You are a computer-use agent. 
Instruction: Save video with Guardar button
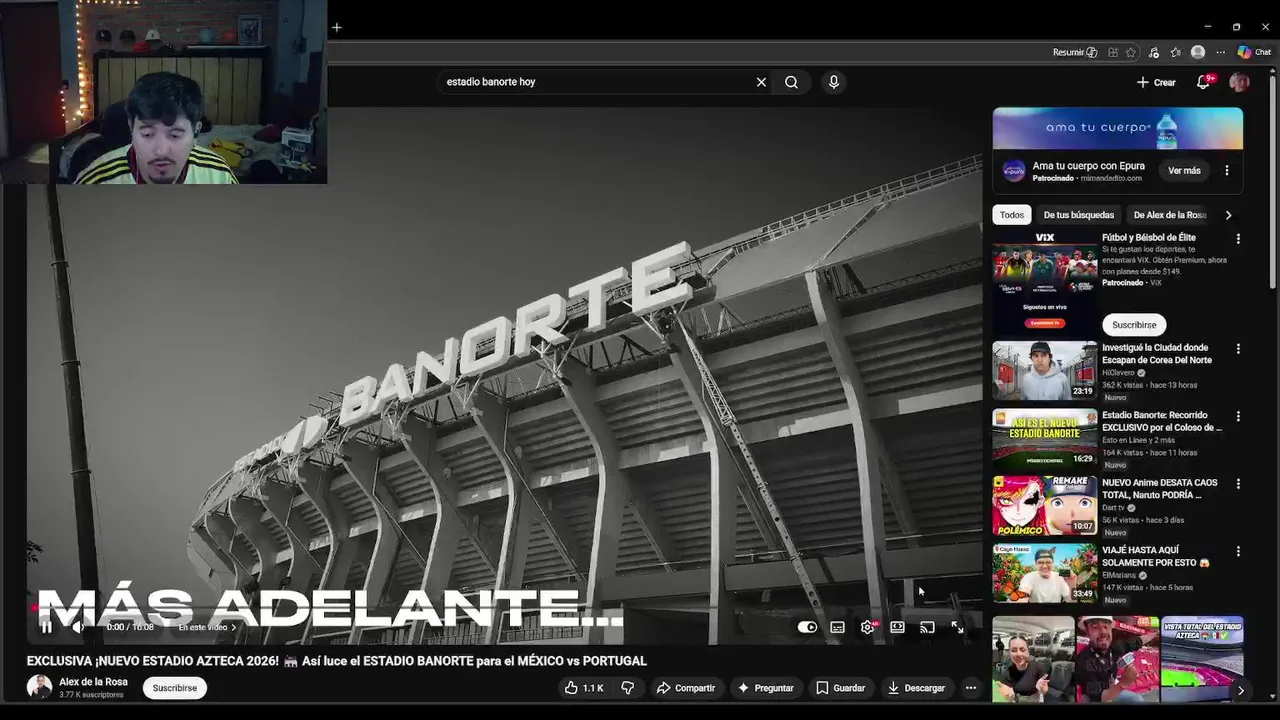pyautogui.click(x=840, y=688)
